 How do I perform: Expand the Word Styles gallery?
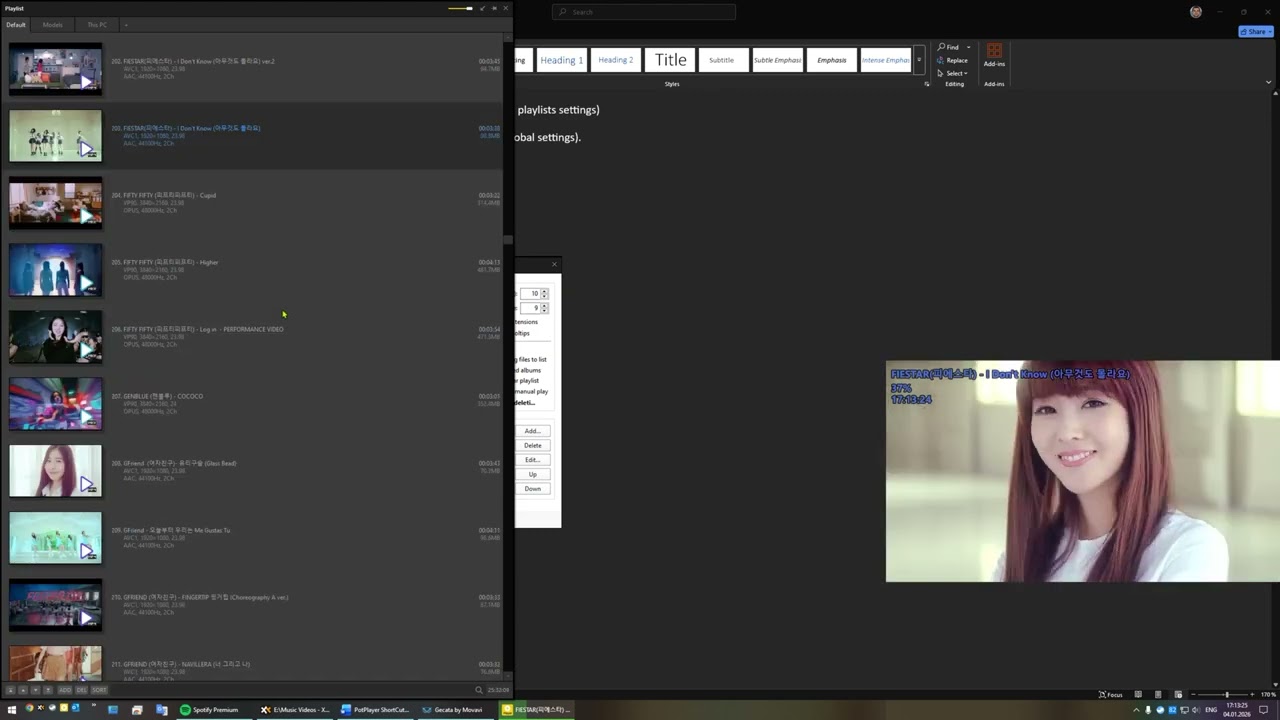coord(919,60)
